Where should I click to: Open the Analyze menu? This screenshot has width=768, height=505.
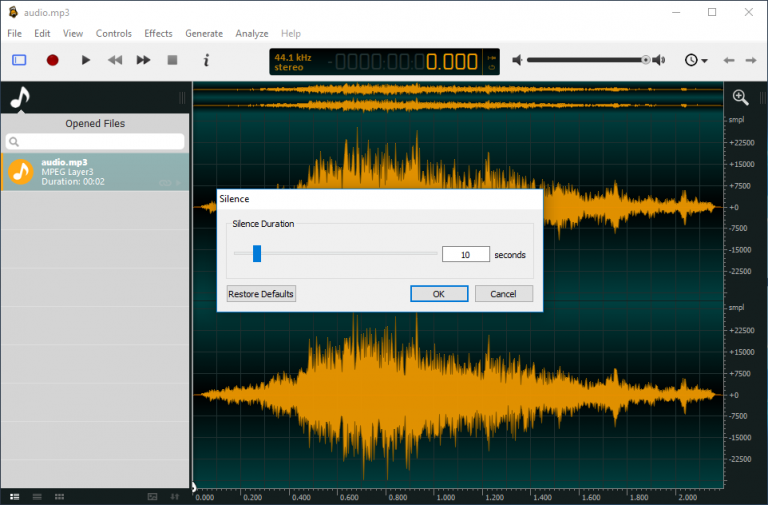(x=252, y=33)
